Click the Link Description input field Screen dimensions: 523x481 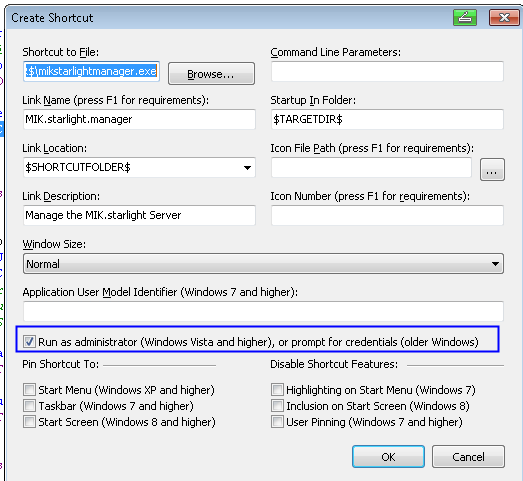click(x=139, y=215)
